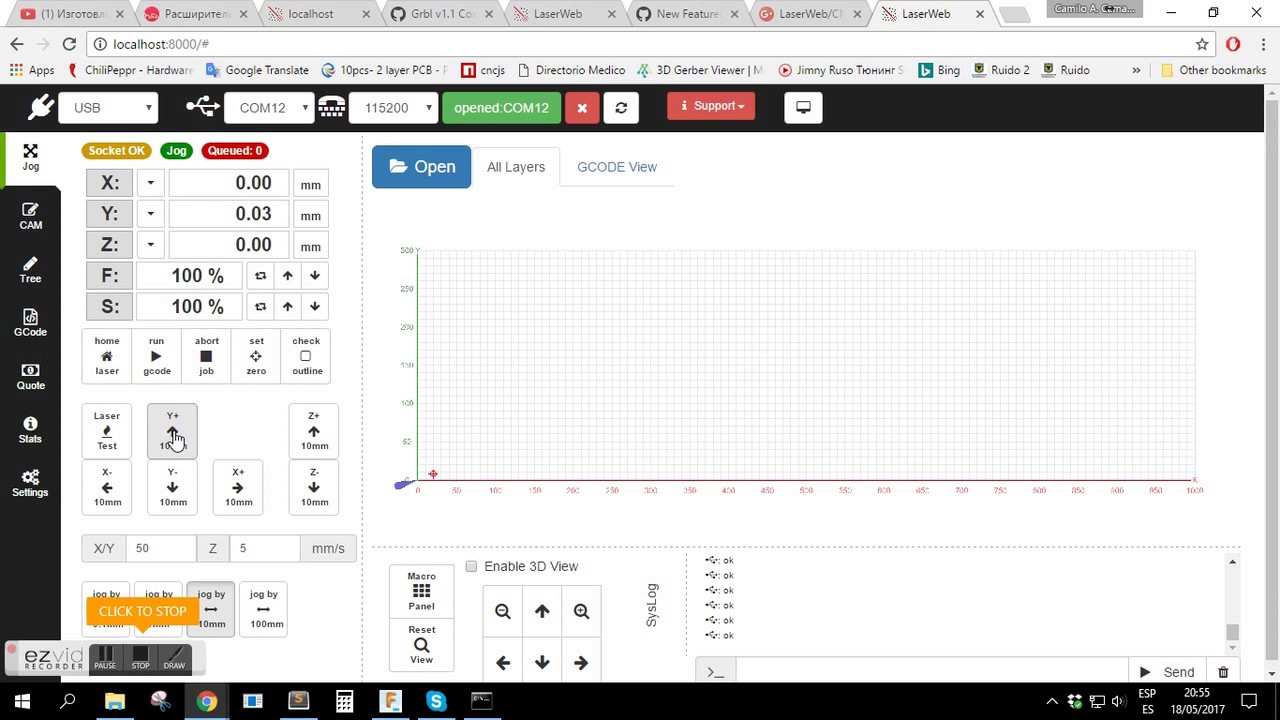
Task: Click the run gcode button
Action: [156, 356]
